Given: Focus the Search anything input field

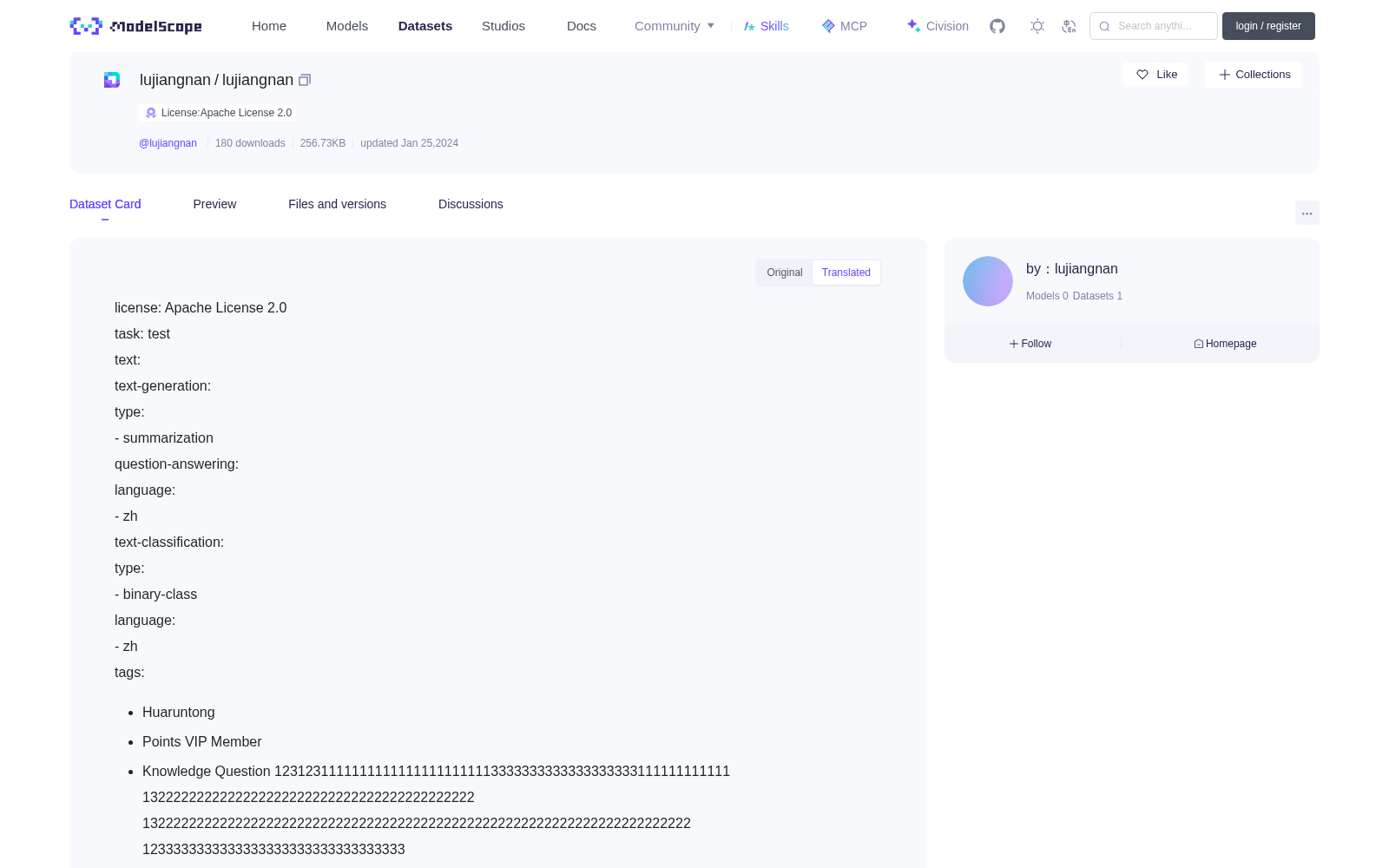Looking at the screenshot, I should pyautogui.click(x=1154, y=26).
